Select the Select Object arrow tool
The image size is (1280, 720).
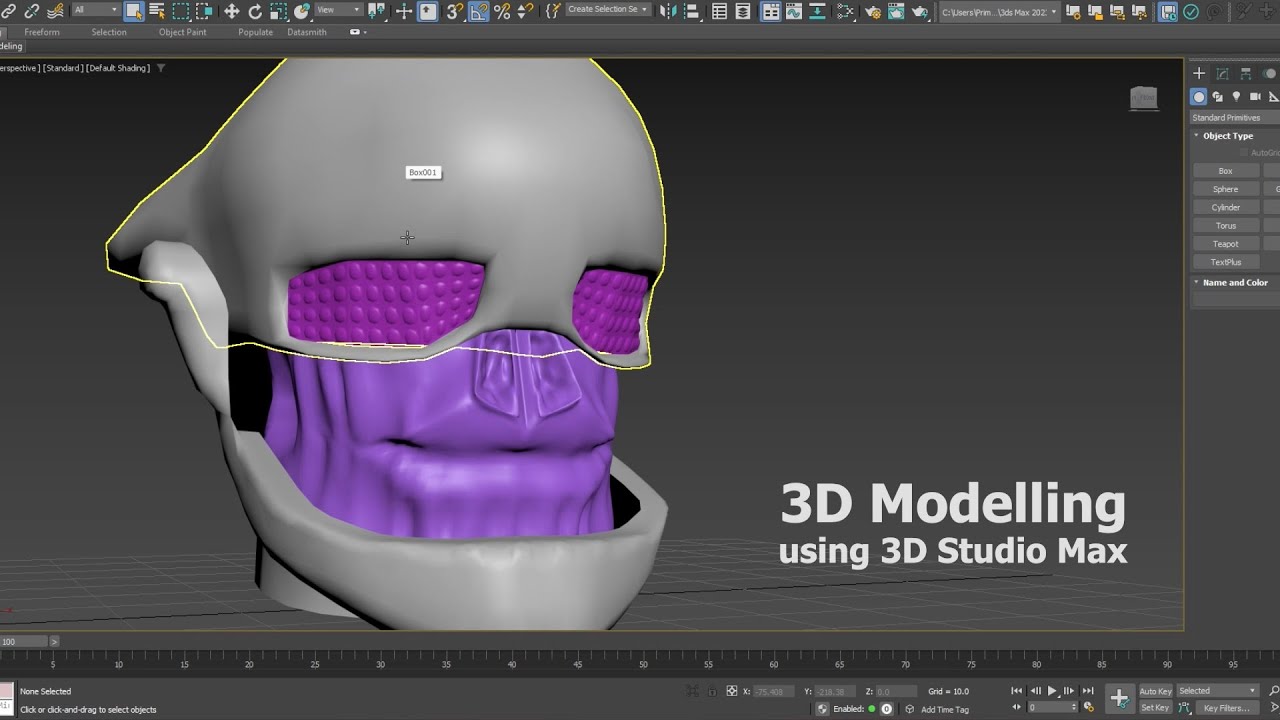133,12
